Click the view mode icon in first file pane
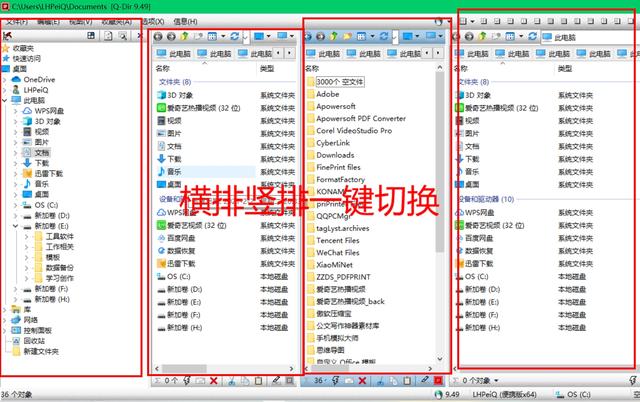The image size is (640, 402). coord(212,37)
